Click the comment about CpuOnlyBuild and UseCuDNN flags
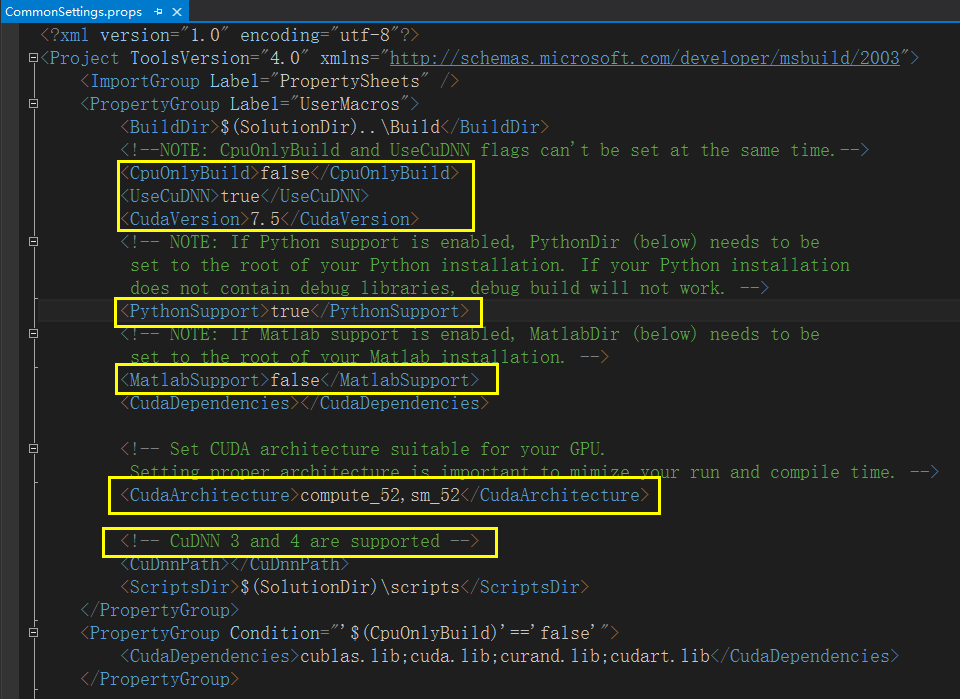Screen dimensions: 960x699 [494, 150]
